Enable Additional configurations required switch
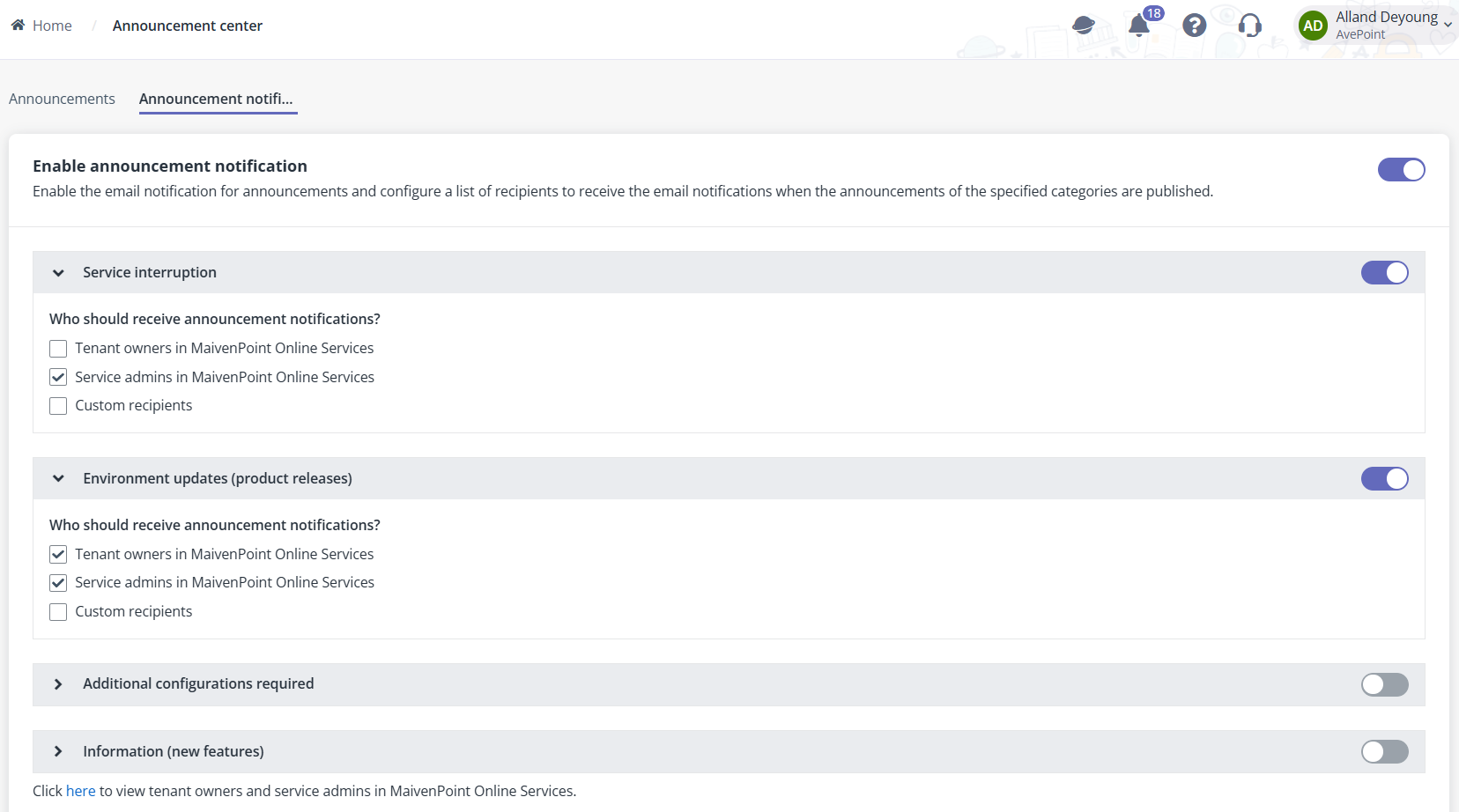 tap(1384, 684)
